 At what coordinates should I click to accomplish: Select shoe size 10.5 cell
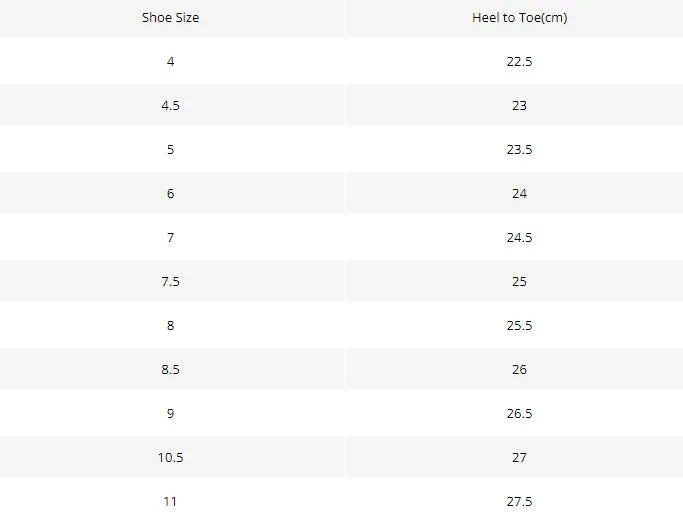tap(170, 458)
